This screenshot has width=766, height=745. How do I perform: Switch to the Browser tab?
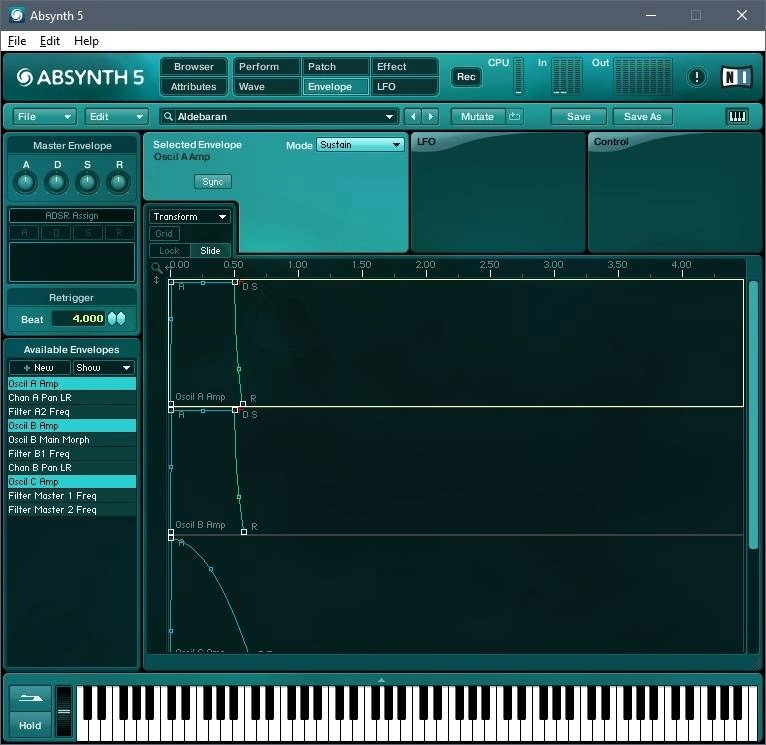click(x=193, y=66)
